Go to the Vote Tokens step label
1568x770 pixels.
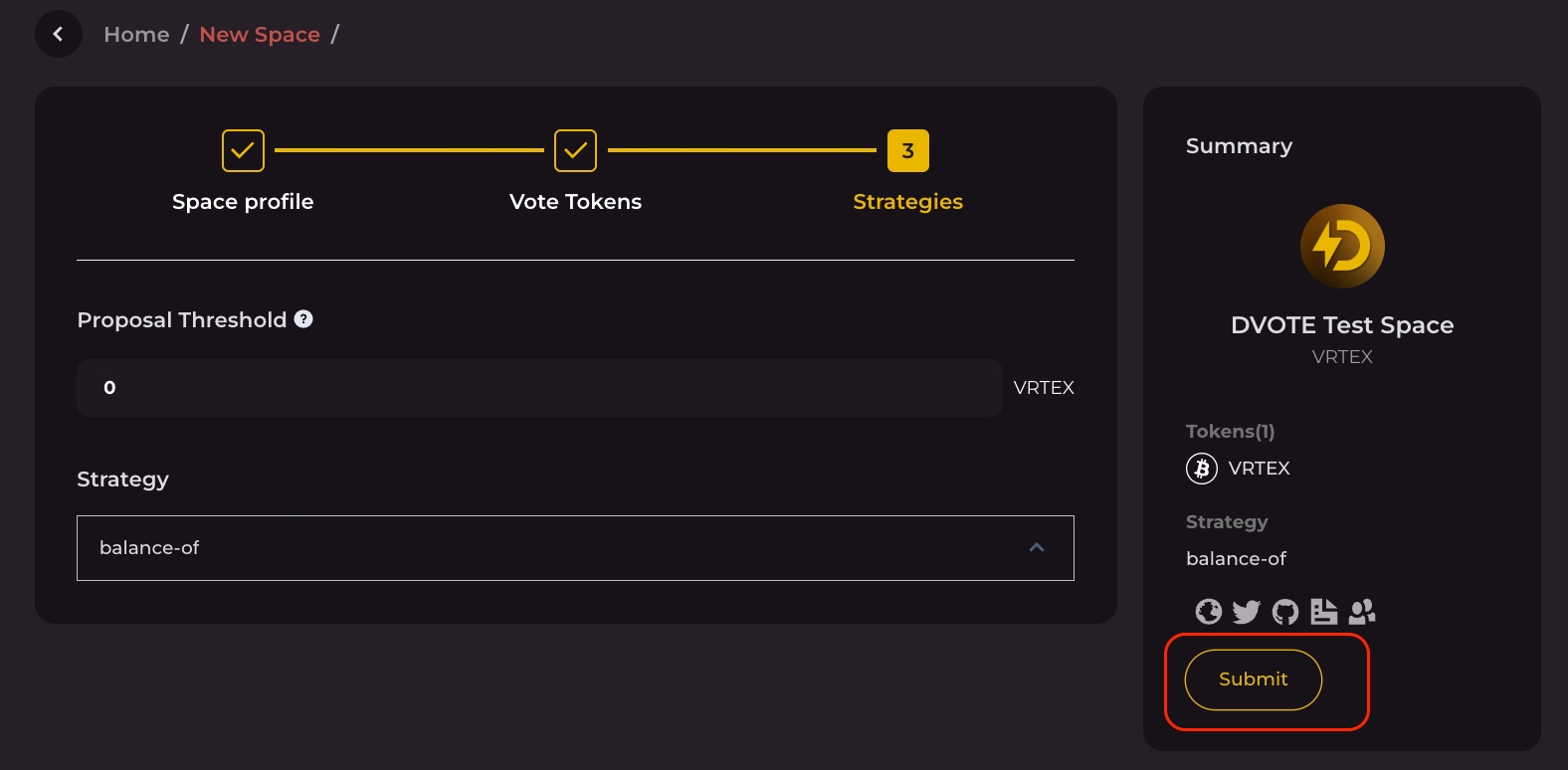[x=575, y=202]
